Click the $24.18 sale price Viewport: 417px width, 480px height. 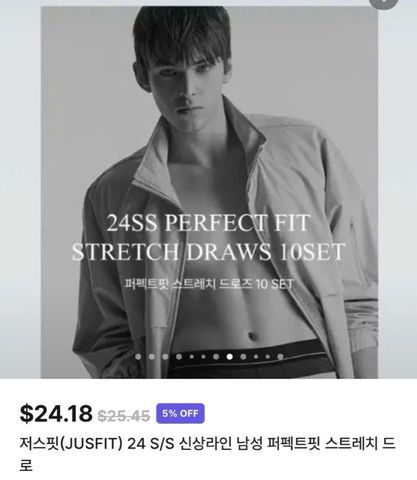(56, 414)
